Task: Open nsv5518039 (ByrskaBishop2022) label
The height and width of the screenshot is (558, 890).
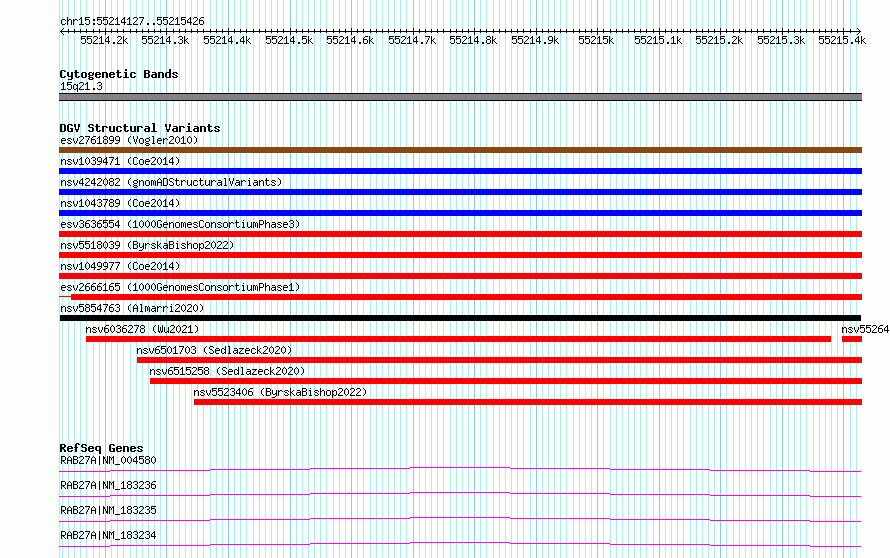Action: click(x=147, y=245)
